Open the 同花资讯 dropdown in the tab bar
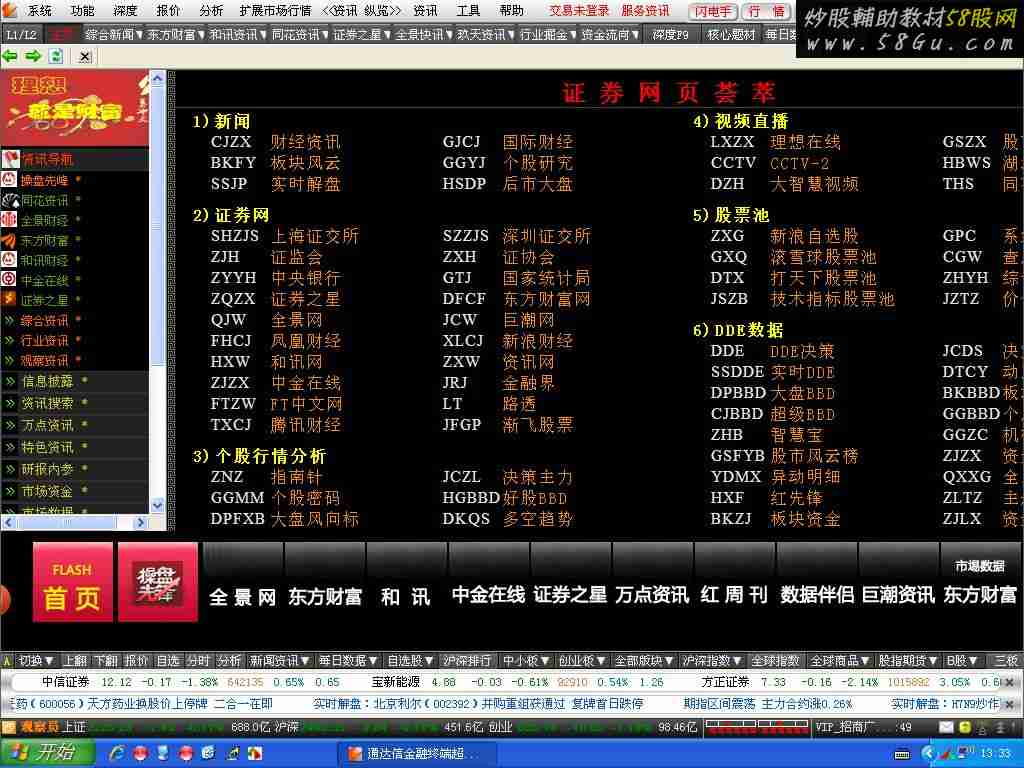 pyautogui.click(x=300, y=34)
